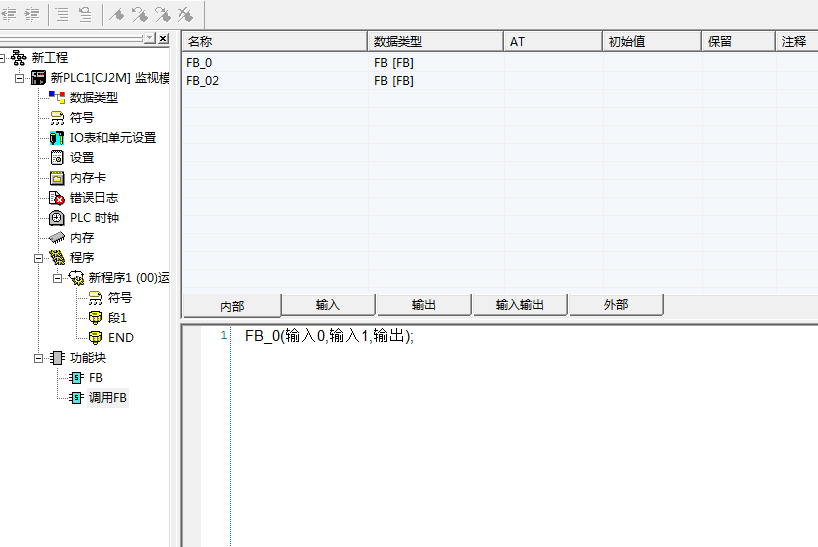818x547 pixels.
Task: Collapse the 功能块 tree node
Action: click(39, 358)
